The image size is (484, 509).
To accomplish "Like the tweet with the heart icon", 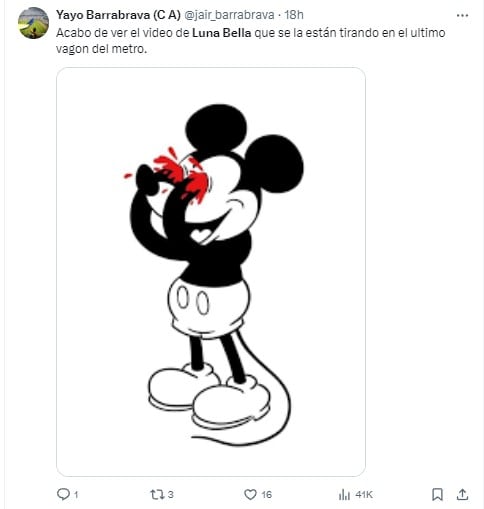I will [250, 494].
